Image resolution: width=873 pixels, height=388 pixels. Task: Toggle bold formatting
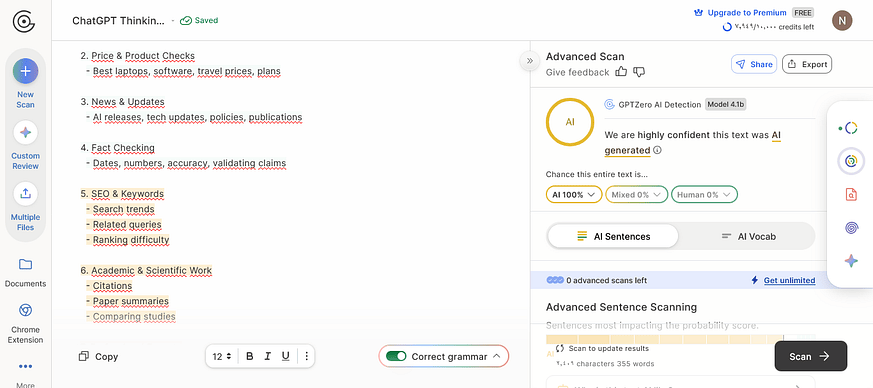coord(249,356)
